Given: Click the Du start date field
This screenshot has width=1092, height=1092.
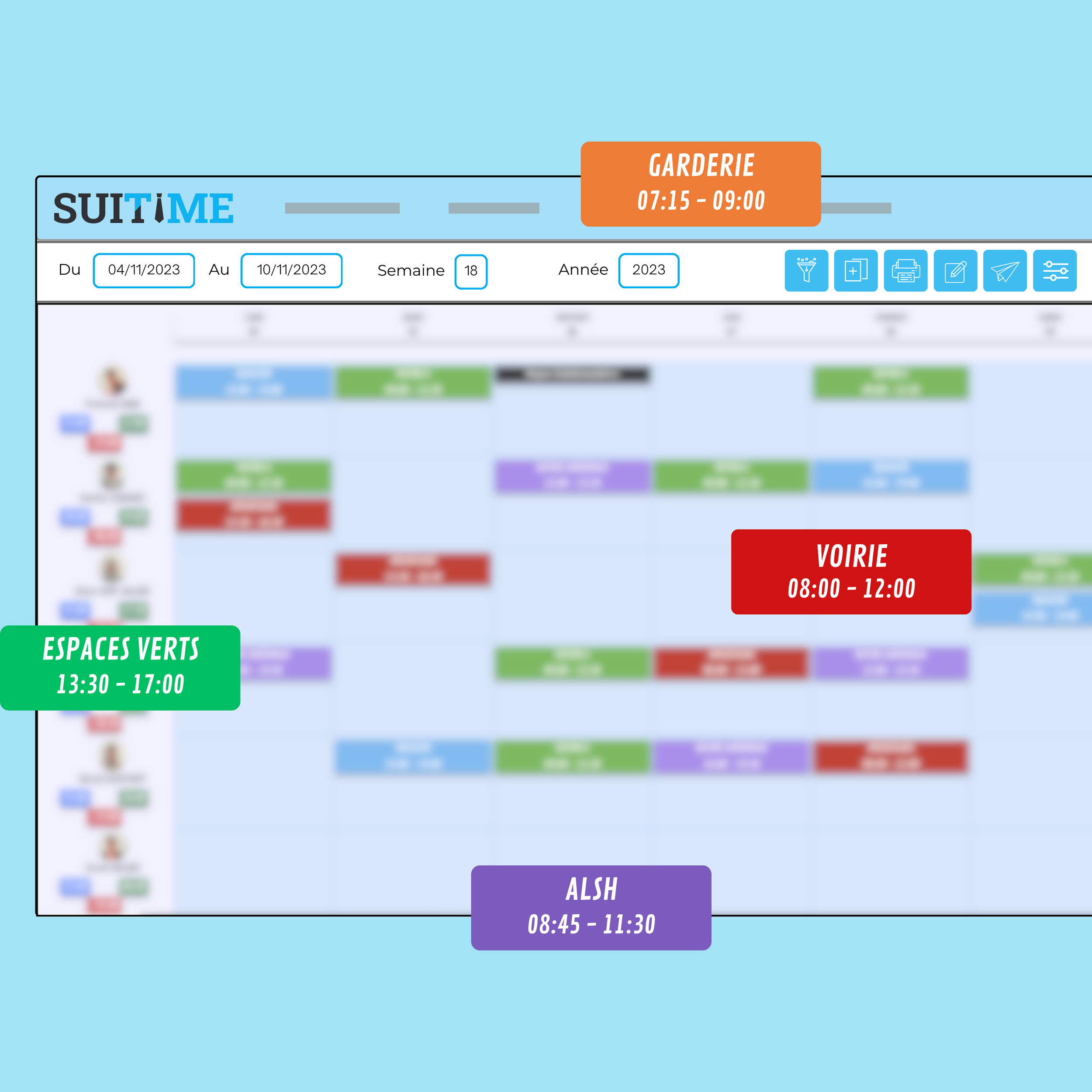Looking at the screenshot, I should 144,270.
